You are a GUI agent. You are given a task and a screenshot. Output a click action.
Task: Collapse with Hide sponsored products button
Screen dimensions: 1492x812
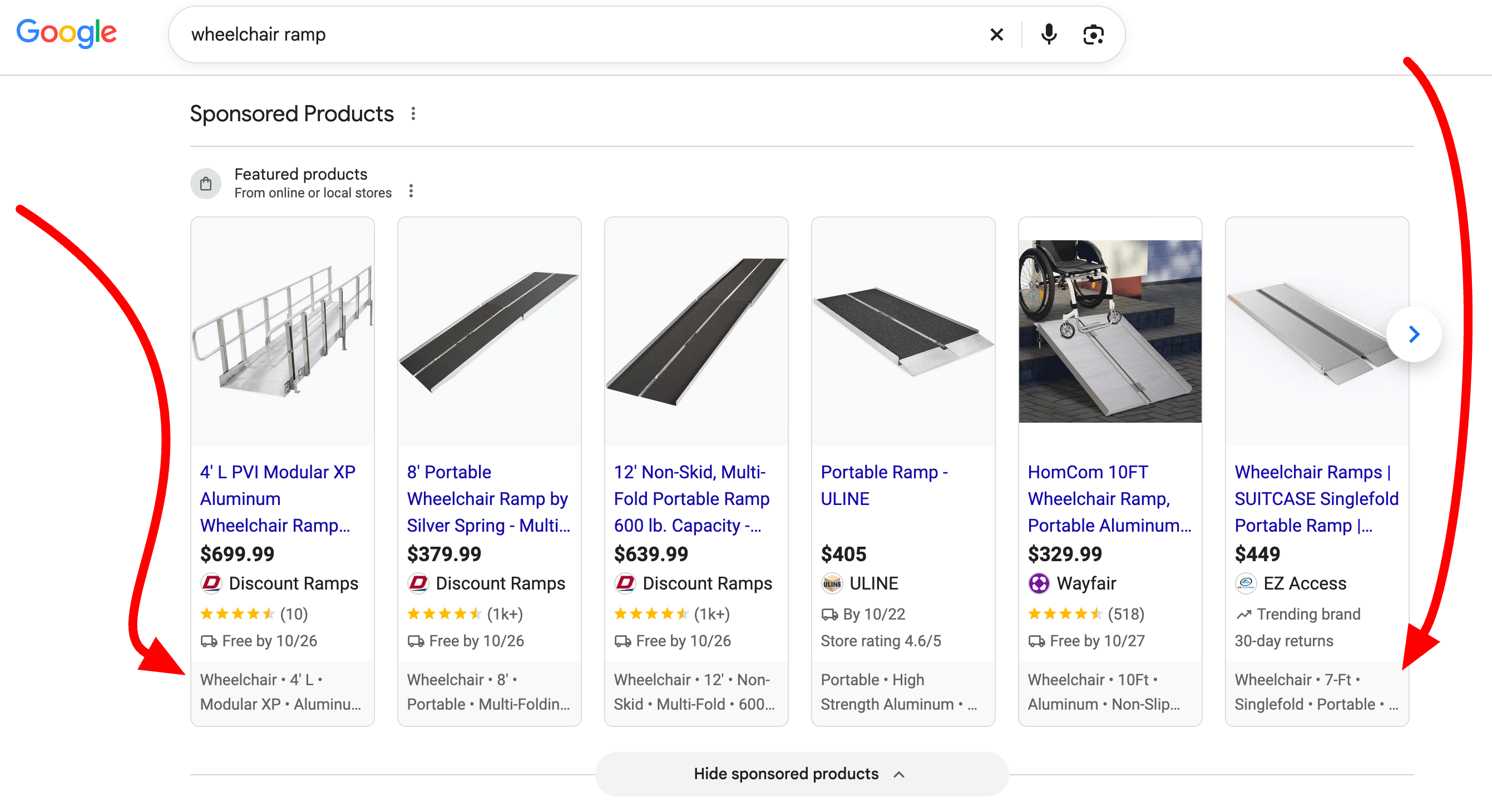click(802, 774)
